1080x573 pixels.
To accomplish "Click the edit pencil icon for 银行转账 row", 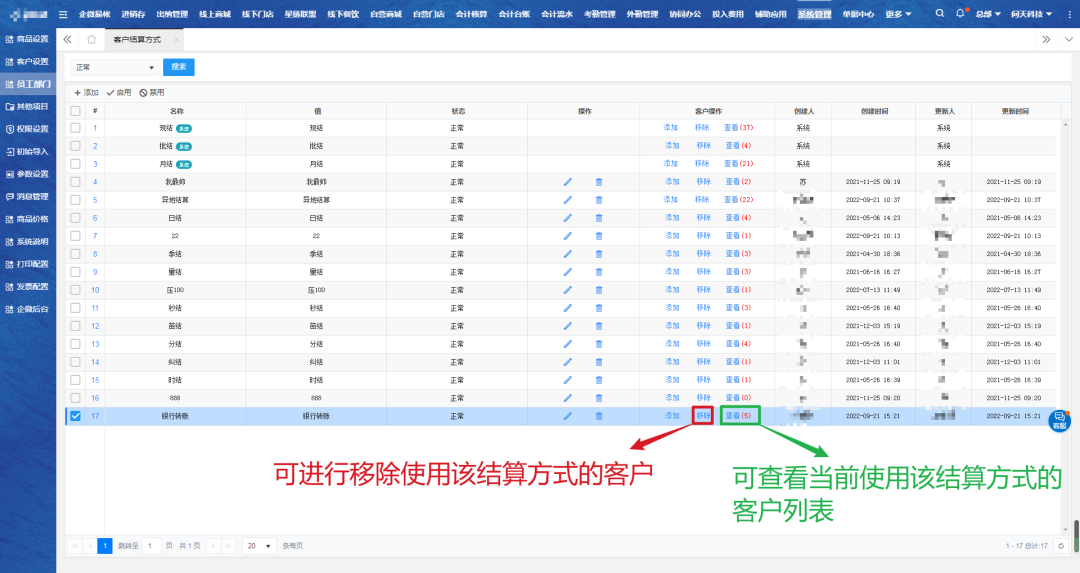I will (x=568, y=416).
